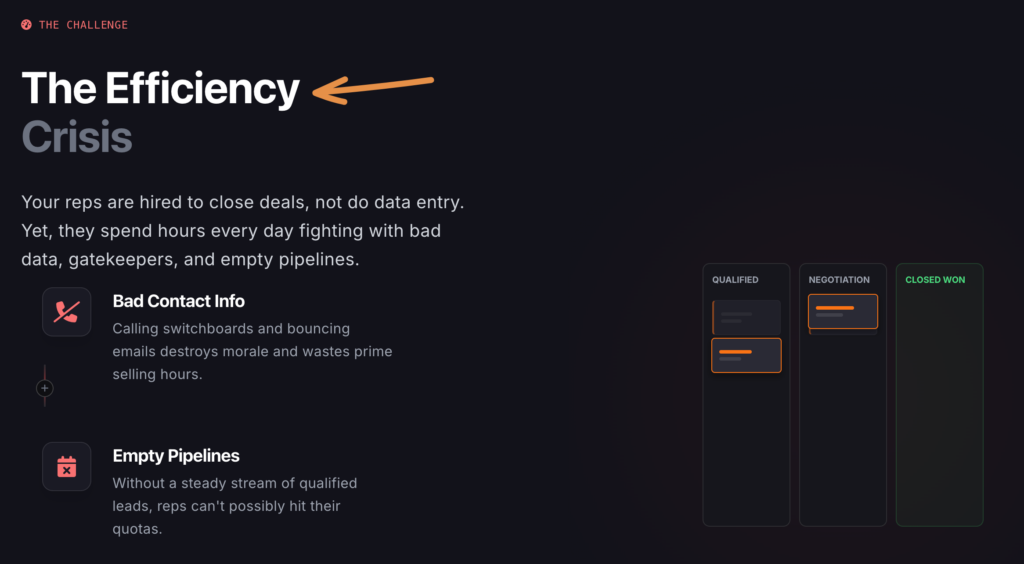Click the calendar with X icon
The image size is (1024, 564).
point(67,467)
